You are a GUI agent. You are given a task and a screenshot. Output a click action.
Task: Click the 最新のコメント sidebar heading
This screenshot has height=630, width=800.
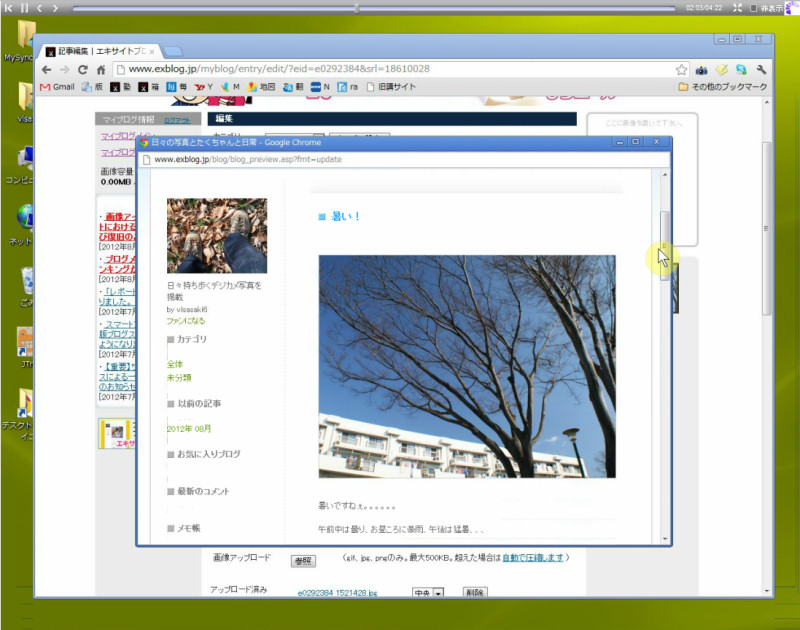[203, 491]
